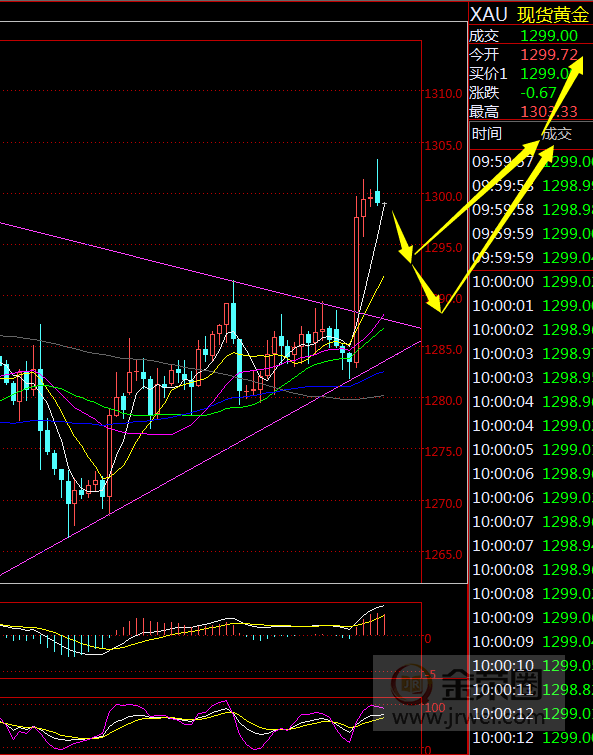Click the 10:00:07 tick priced 1298.94
Screen dimensions: 593x755
point(532,546)
